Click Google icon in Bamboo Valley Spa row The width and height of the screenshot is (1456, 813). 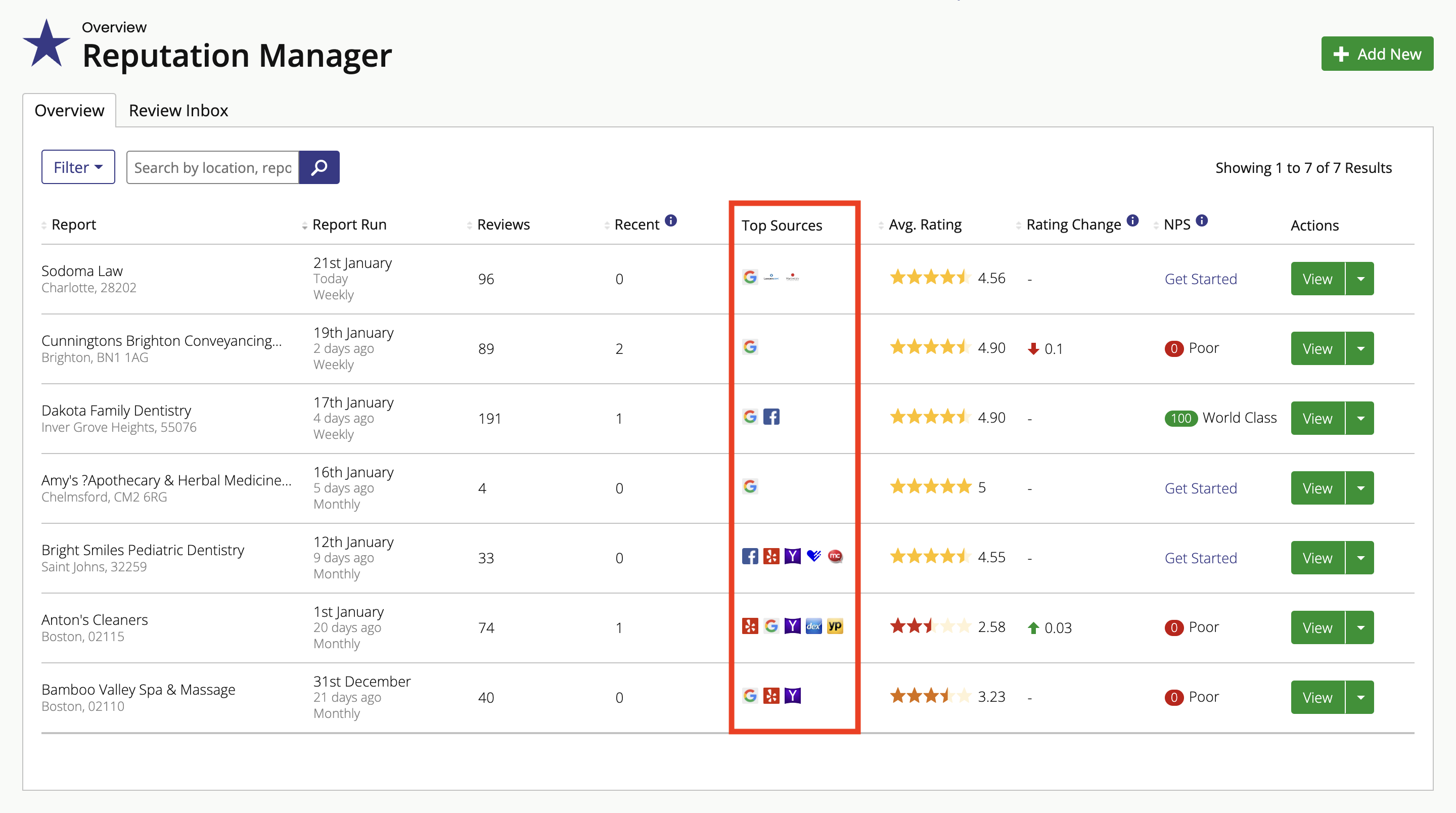tap(750, 695)
